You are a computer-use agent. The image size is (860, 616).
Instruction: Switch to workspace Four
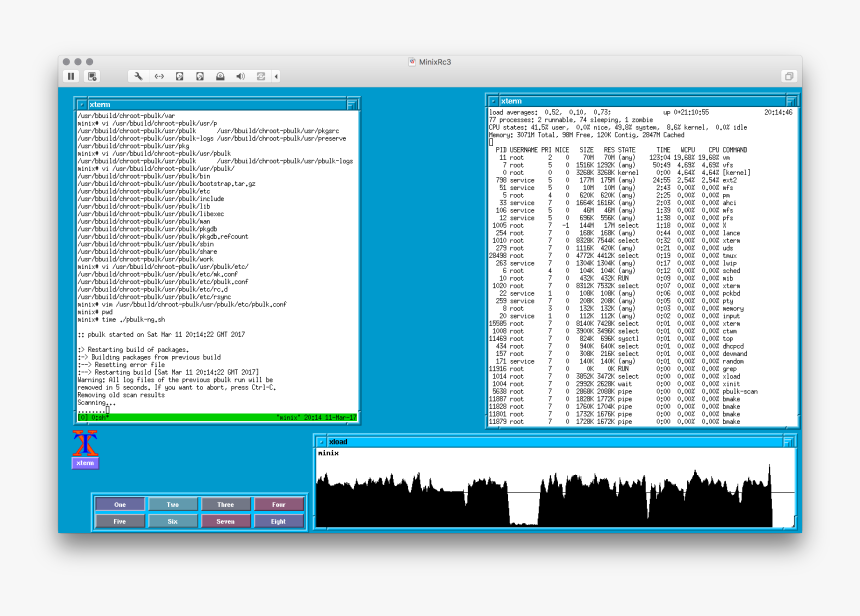tap(278, 504)
